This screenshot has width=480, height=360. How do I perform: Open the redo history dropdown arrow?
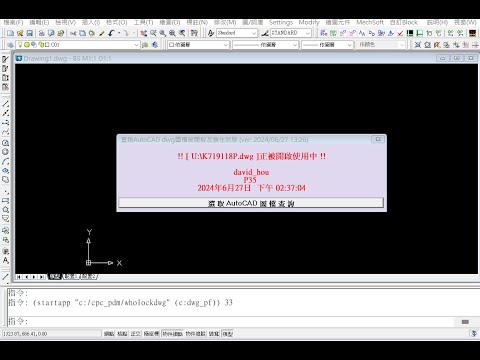click(x=133, y=33)
